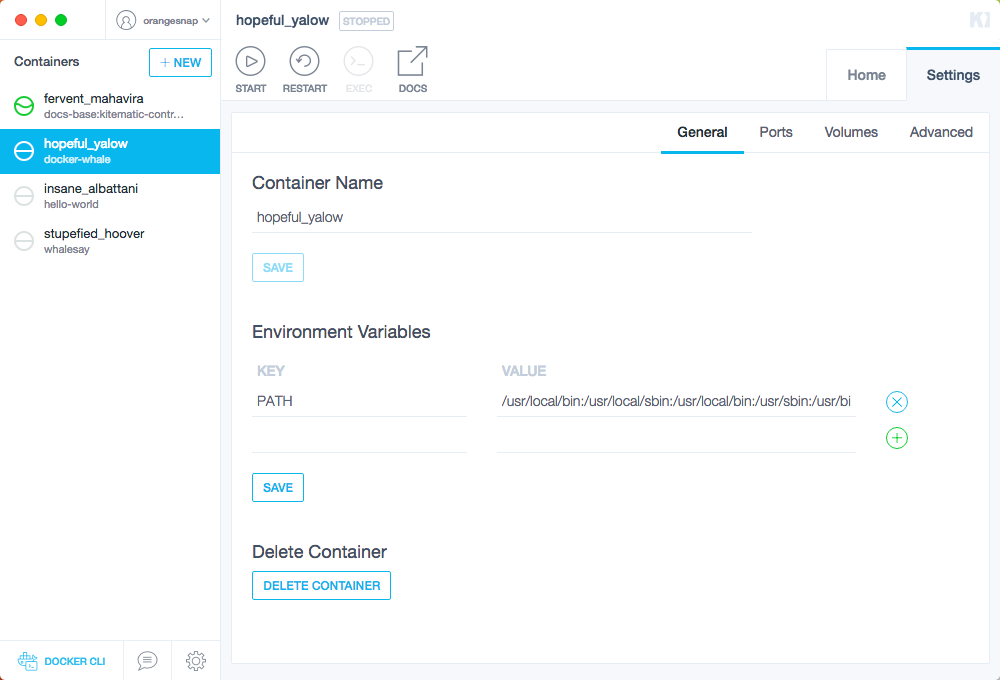The width and height of the screenshot is (1000, 680).
Task: Open Docker CLI from bottom bar
Action: coord(62,661)
